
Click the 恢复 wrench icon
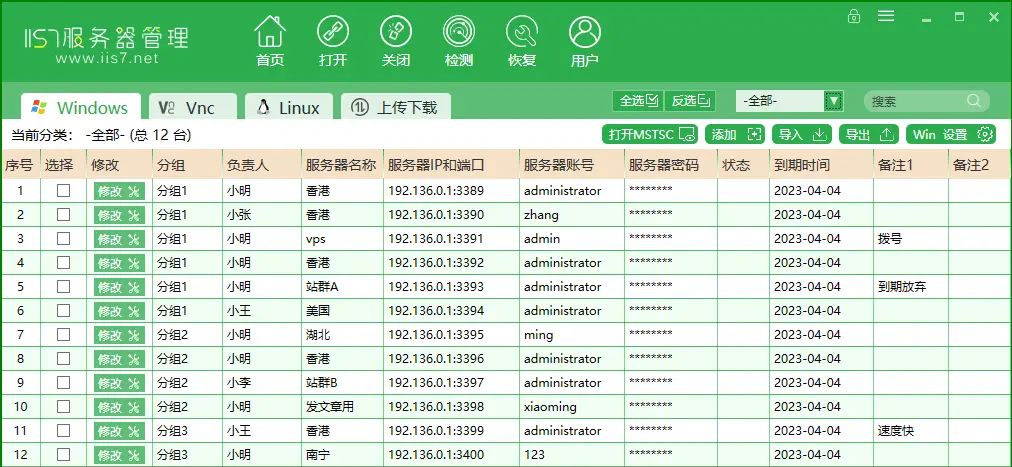pos(522,32)
